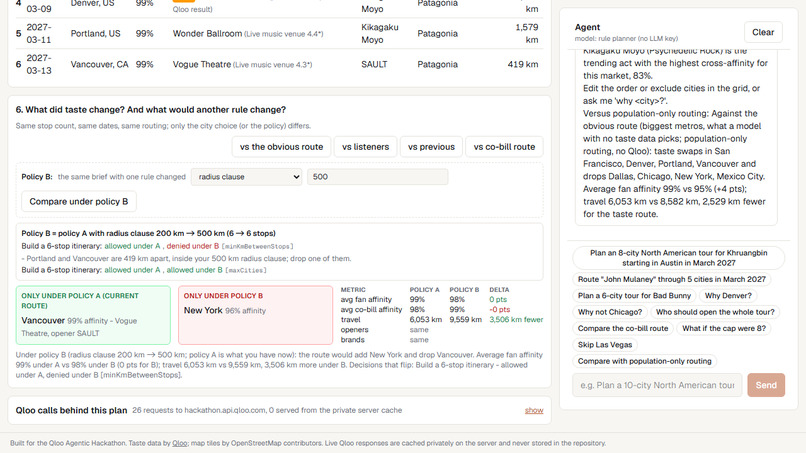Click the 'avg co-bill affinity' metric row label
The height and width of the screenshot is (453, 806).
coord(371,310)
